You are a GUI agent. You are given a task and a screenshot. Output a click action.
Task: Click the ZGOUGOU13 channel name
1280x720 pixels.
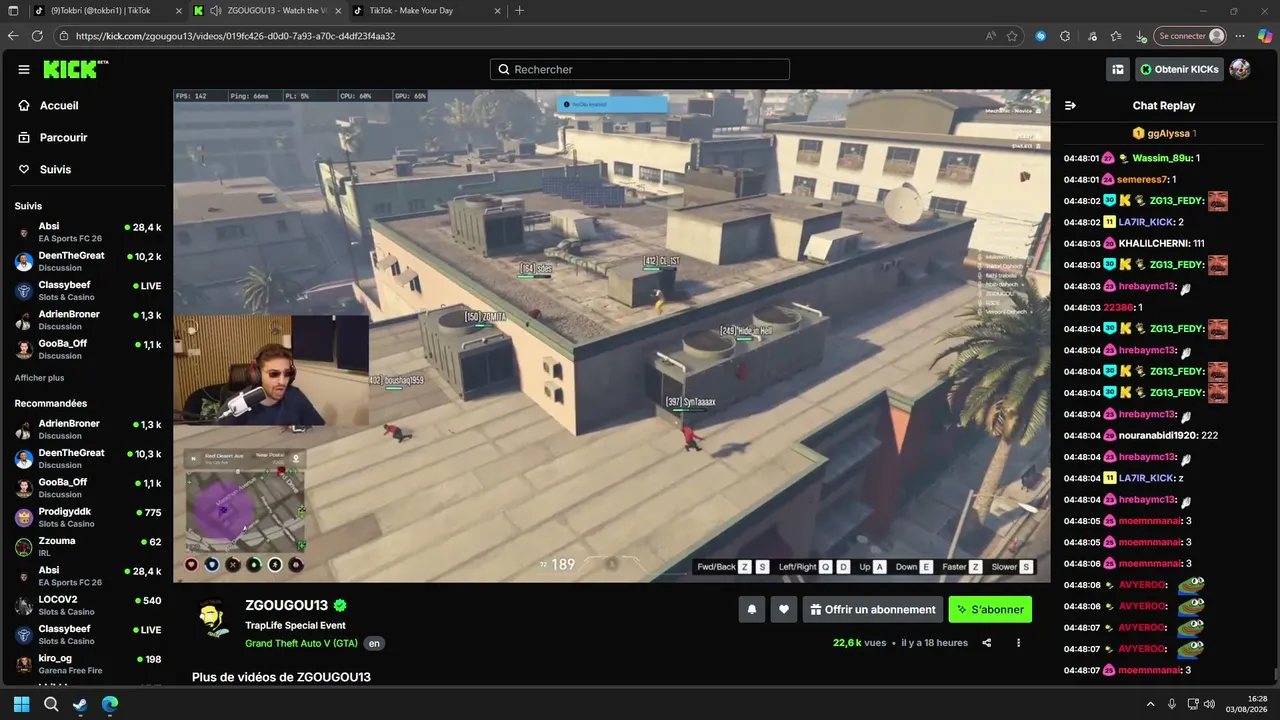click(286, 605)
